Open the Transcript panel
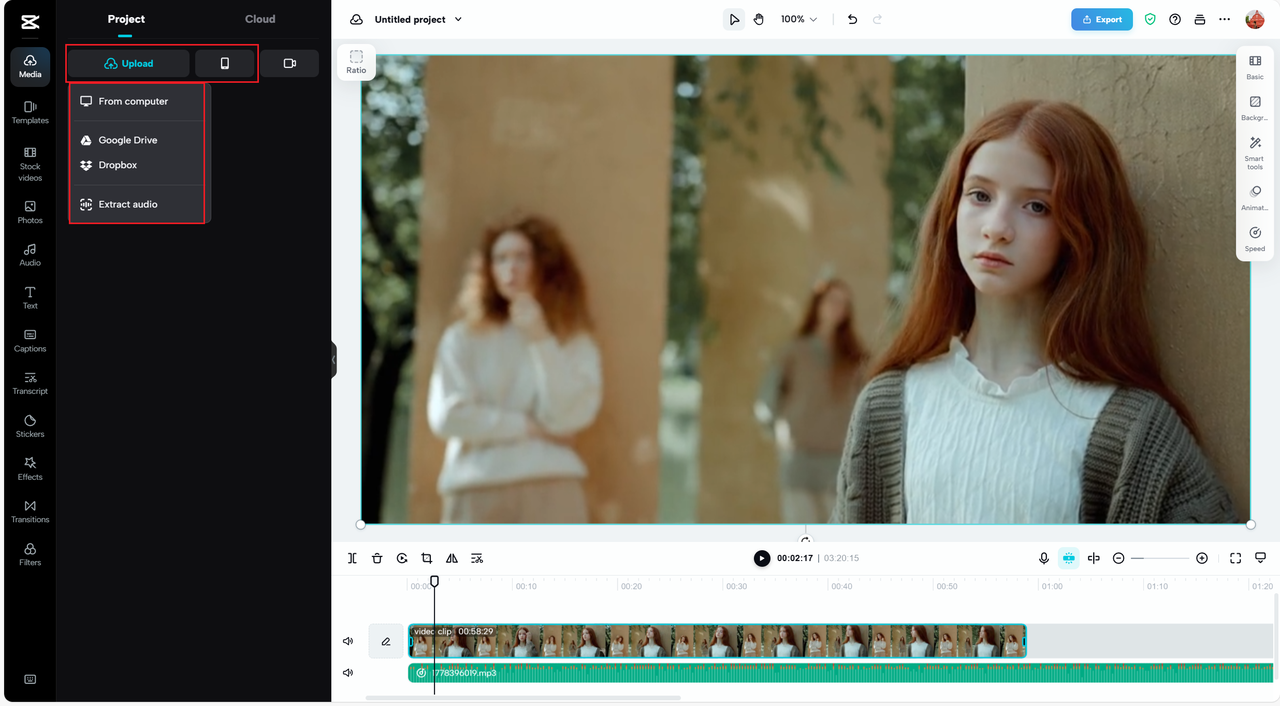This screenshot has height=706, width=1280. [x=30, y=383]
